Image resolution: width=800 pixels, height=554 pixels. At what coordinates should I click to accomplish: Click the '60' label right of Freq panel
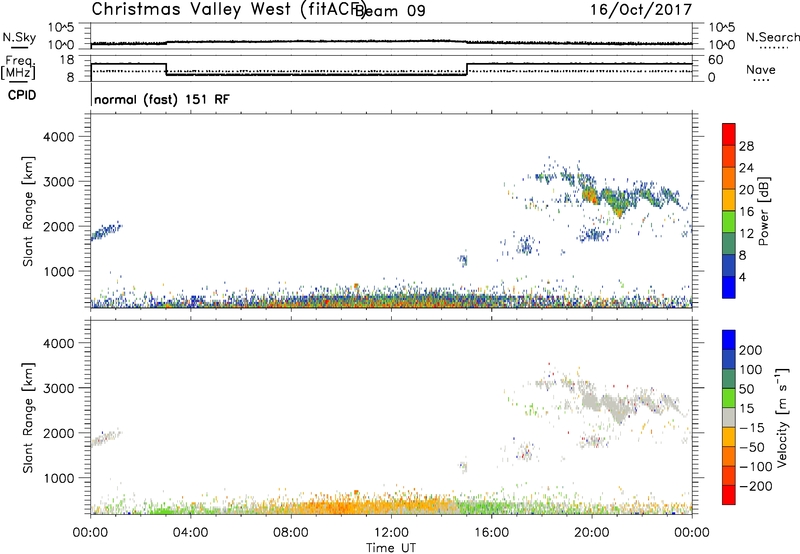pyautogui.click(x=715, y=60)
